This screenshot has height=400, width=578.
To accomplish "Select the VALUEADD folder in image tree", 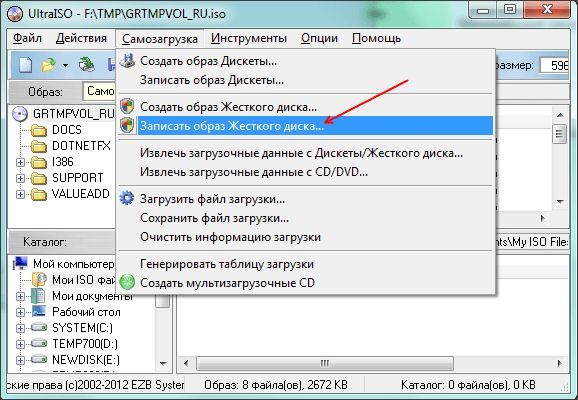I will [81, 194].
